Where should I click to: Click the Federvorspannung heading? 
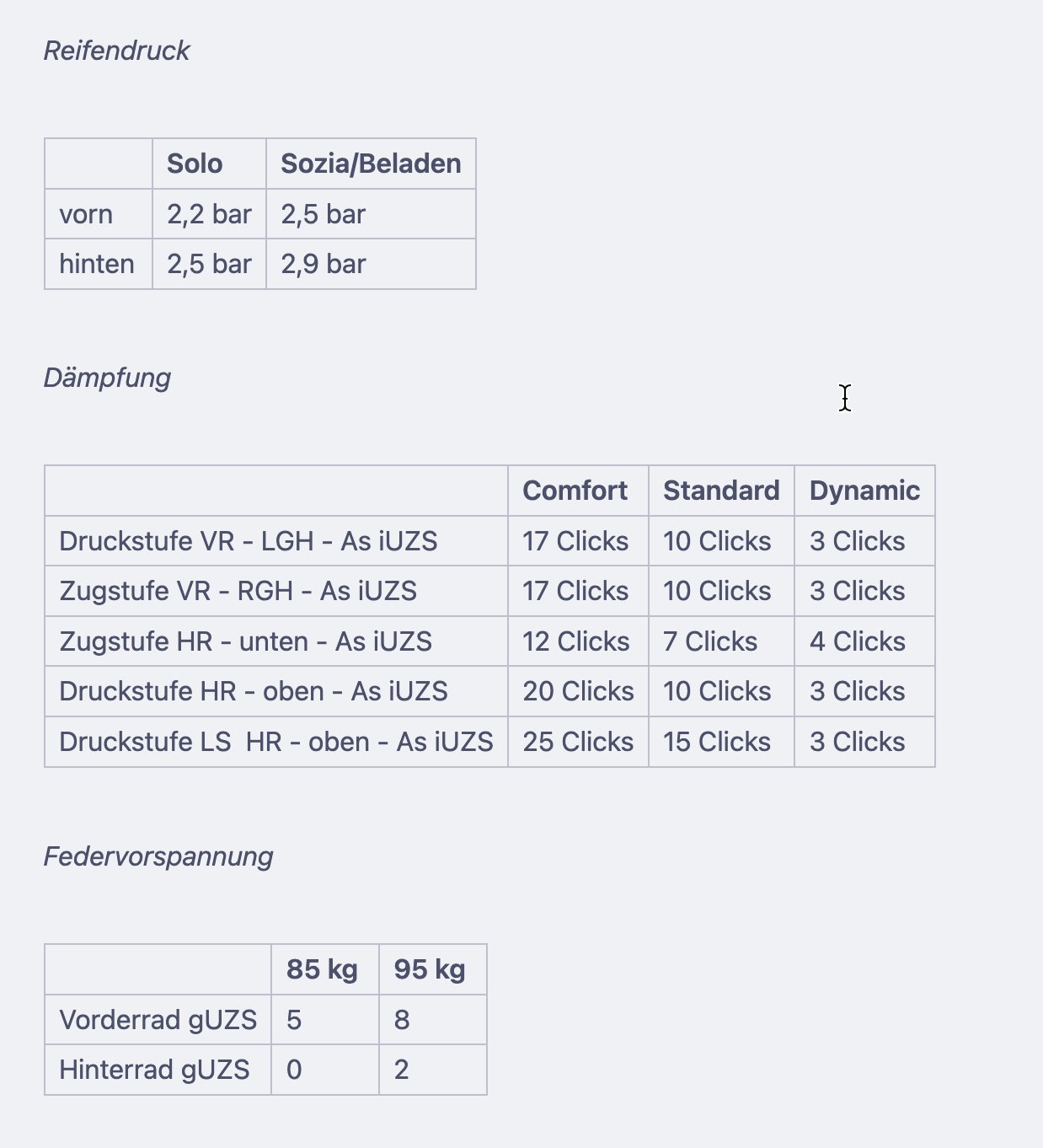158,856
